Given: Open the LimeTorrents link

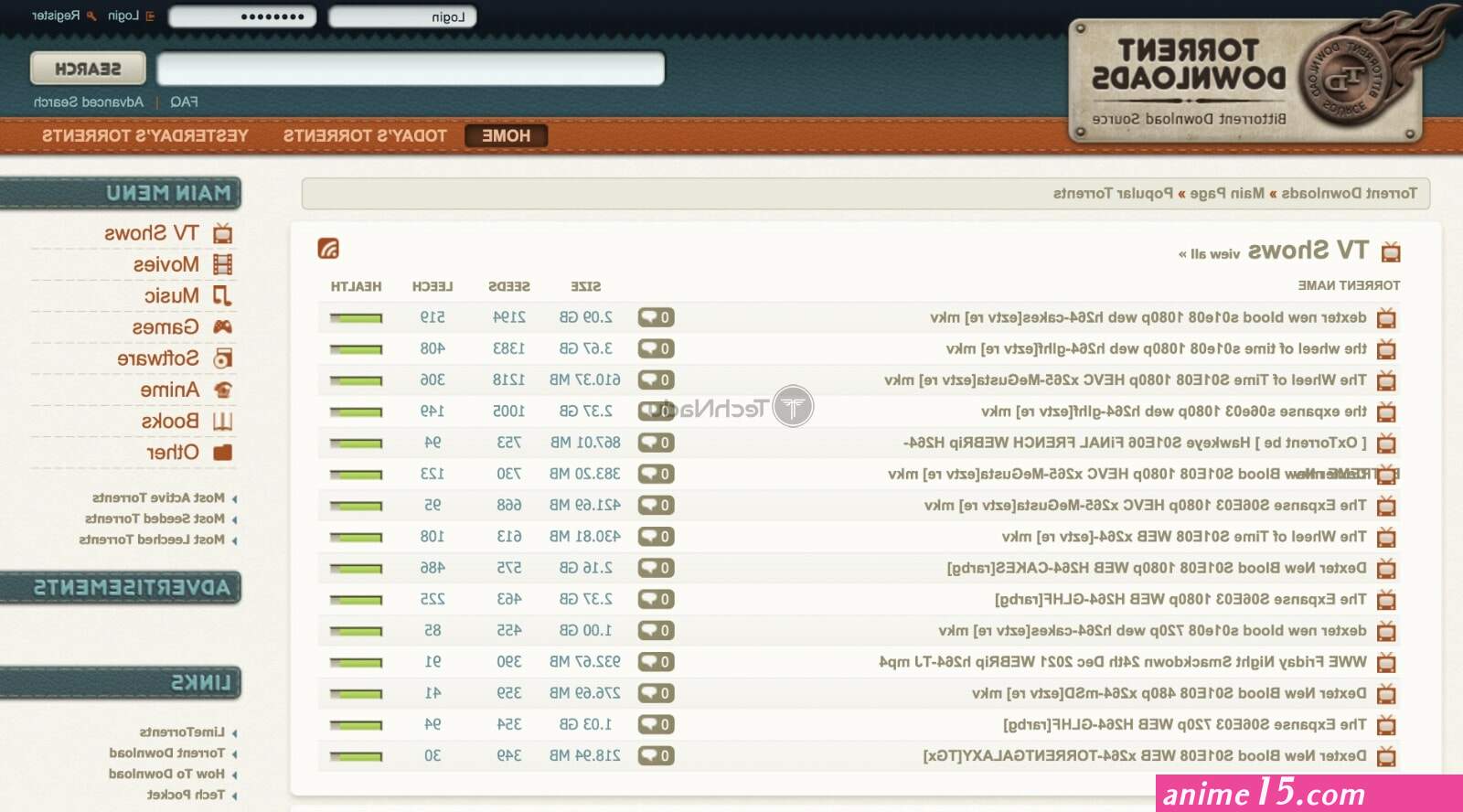Looking at the screenshot, I should [182, 732].
